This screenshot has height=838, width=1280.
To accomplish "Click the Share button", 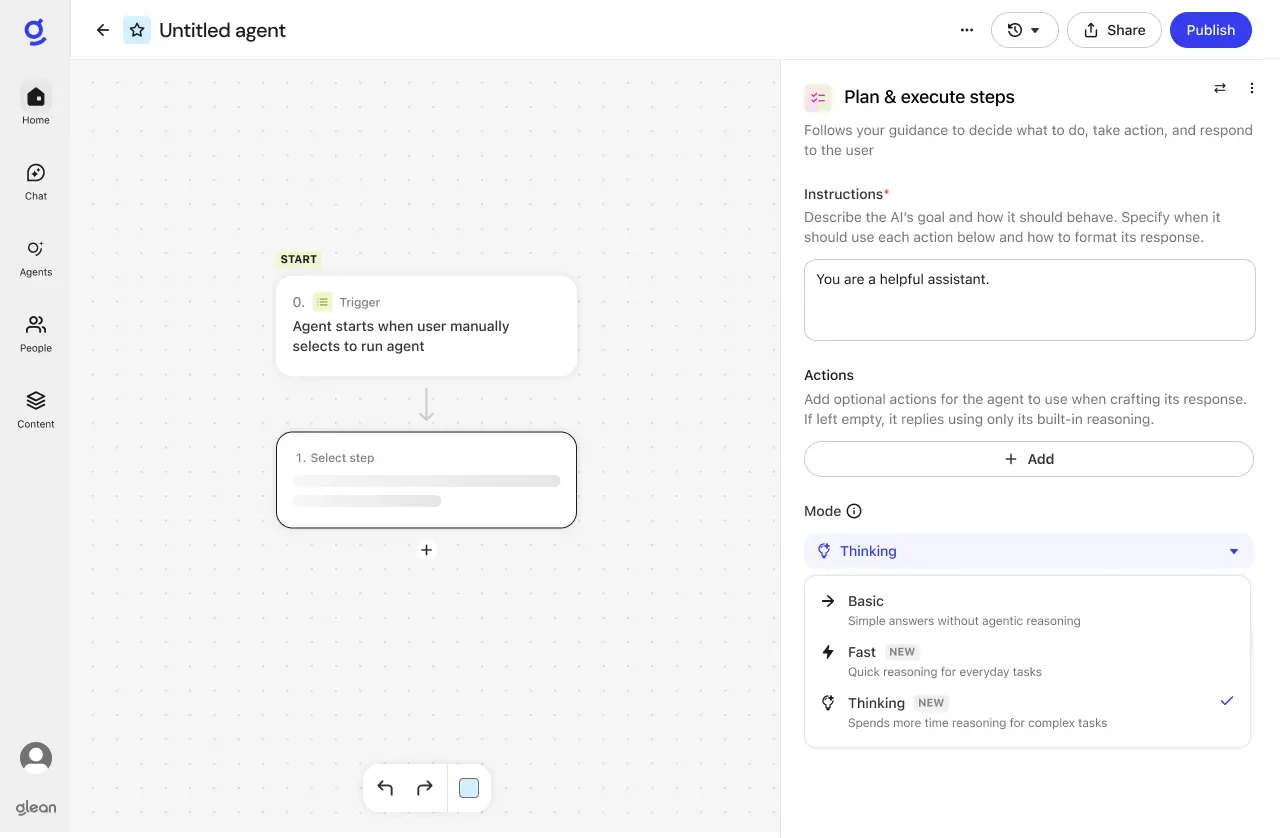I will (1114, 30).
